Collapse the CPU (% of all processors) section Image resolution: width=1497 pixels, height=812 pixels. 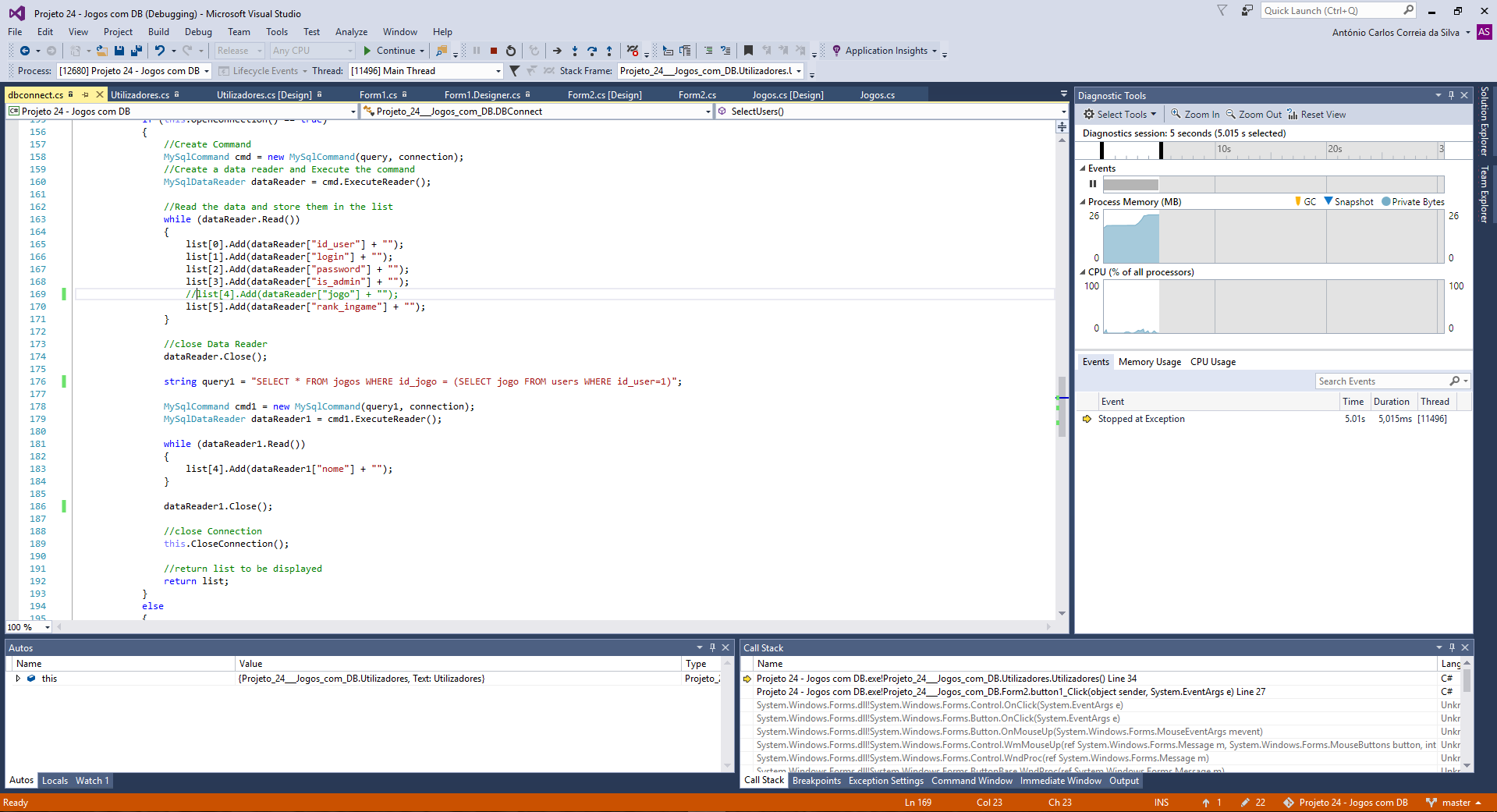(1083, 272)
